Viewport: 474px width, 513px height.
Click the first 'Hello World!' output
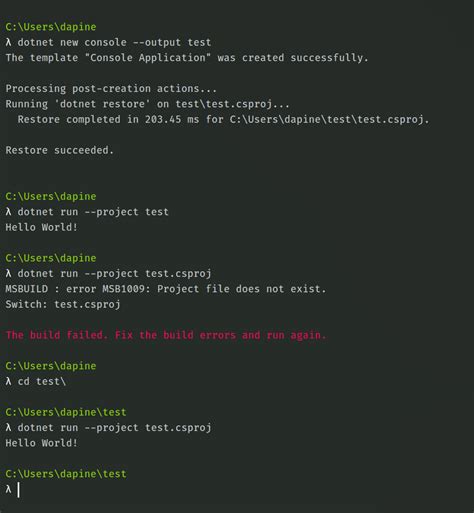[x=42, y=227]
